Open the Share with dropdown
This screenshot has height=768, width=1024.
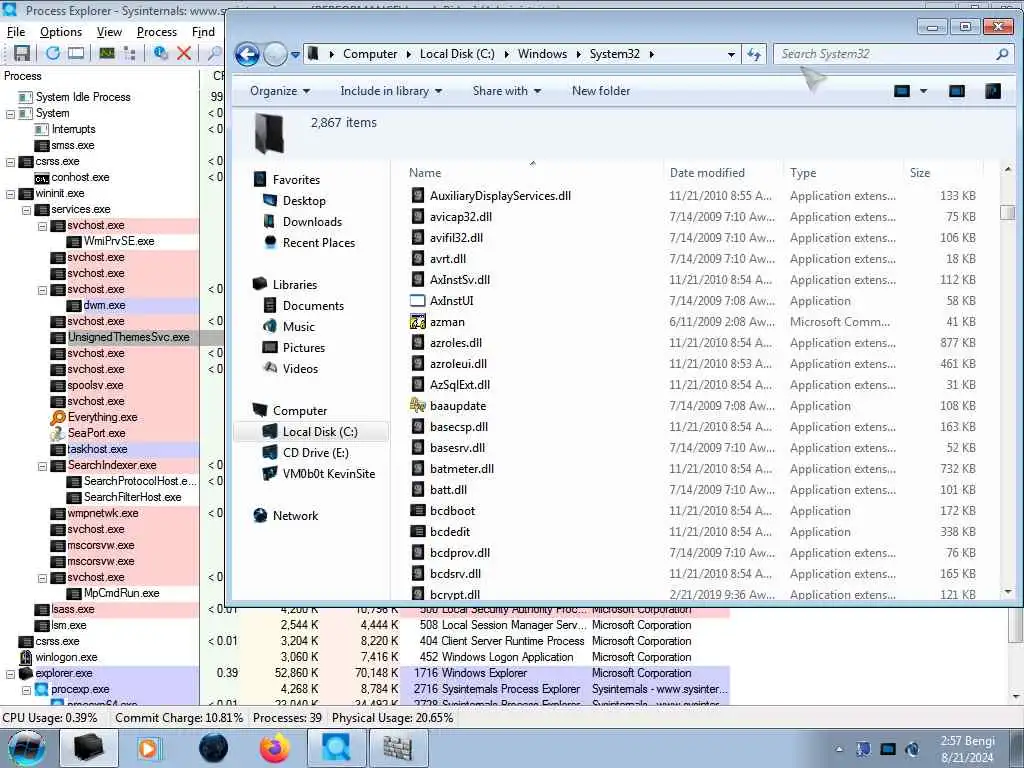pos(507,91)
